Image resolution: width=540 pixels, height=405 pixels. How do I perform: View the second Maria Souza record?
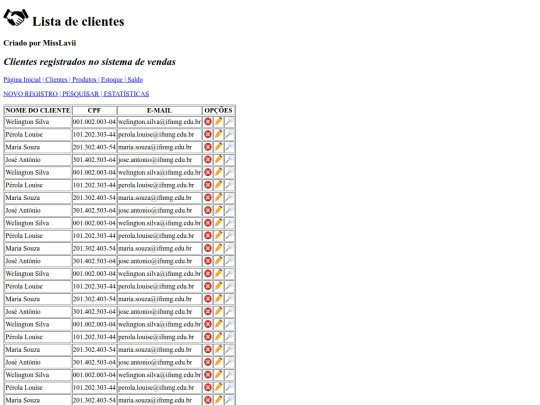229,198
